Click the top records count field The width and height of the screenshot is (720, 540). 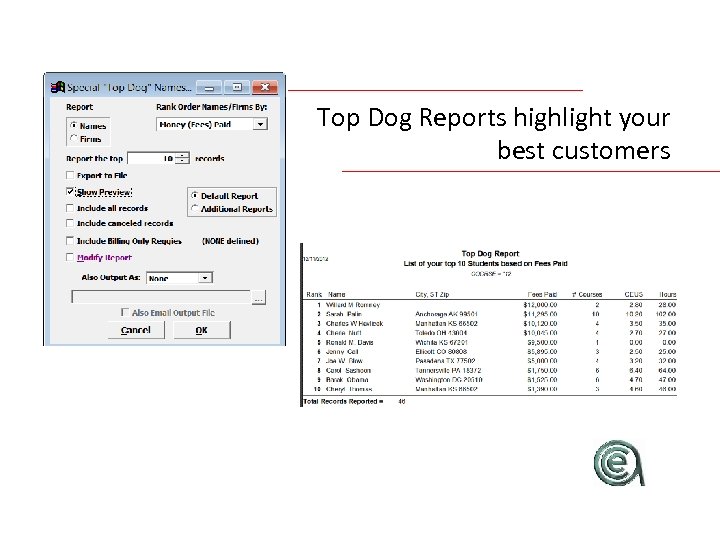click(151, 158)
